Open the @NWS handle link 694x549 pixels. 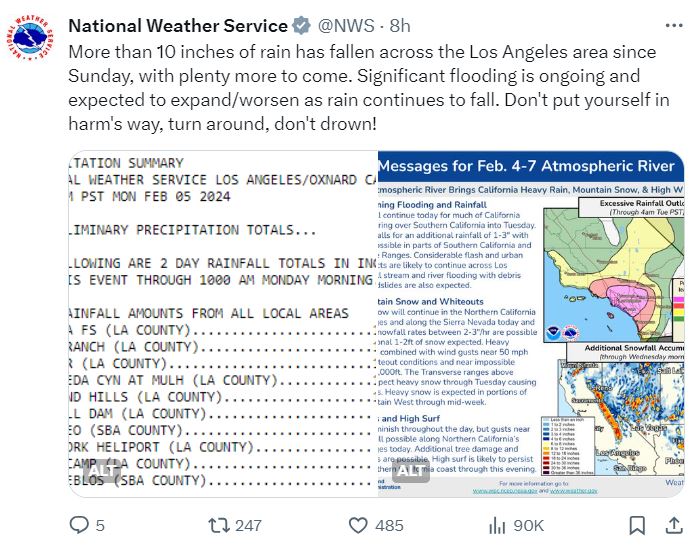coord(346,26)
